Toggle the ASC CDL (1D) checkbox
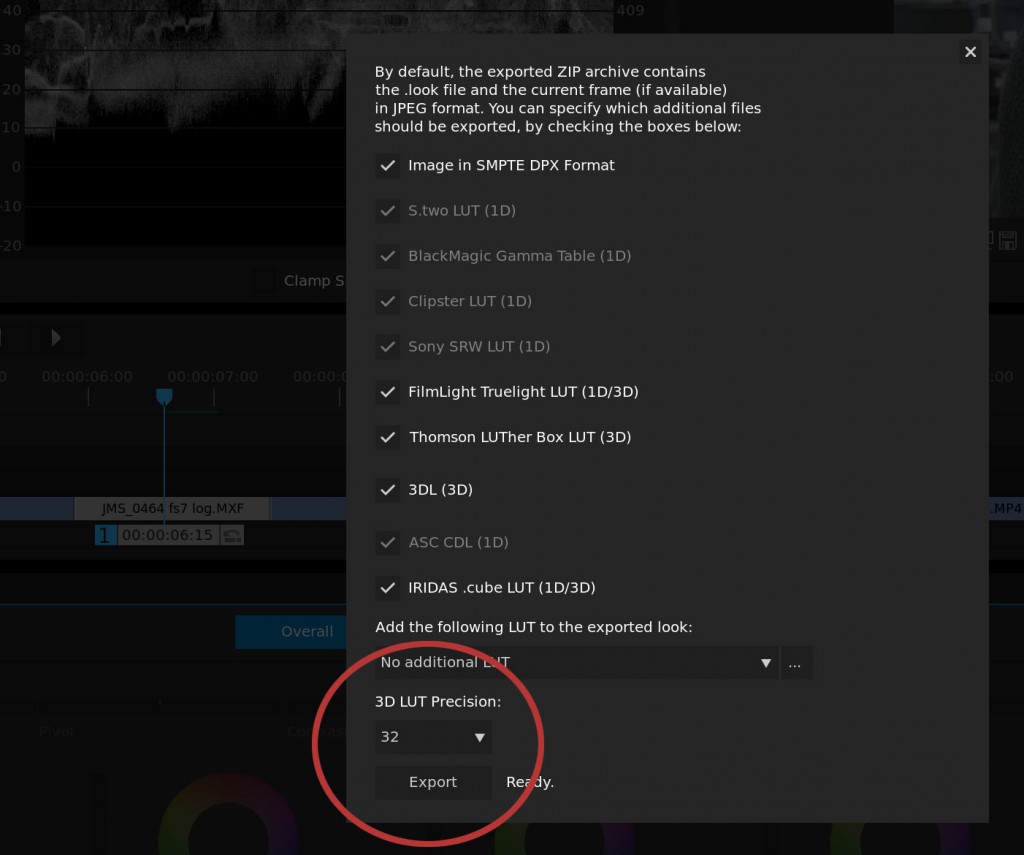 tap(388, 543)
